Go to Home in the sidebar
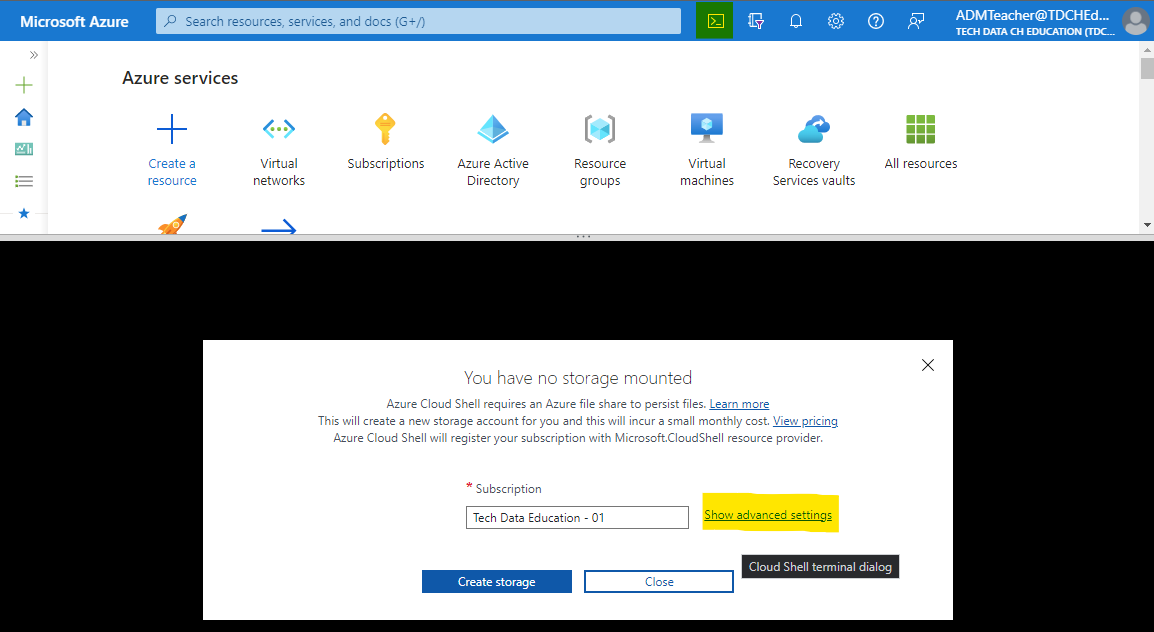 click(x=24, y=117)
